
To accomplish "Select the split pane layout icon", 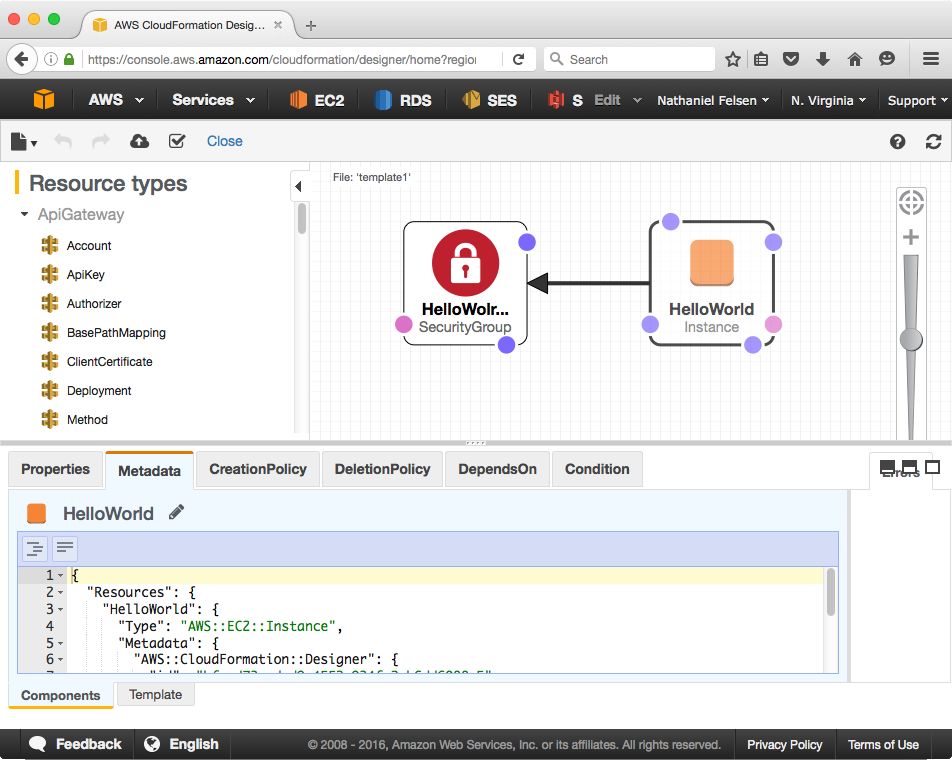I will (x=910, y=467).
